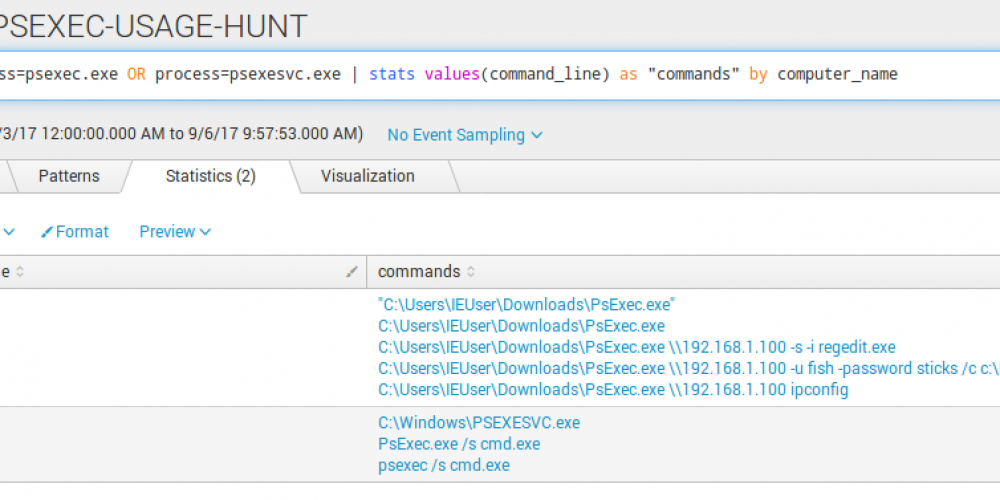This screenshot has width=1000, height=500.
Task: Click the C:\Windows\PSEXESVC.exe value
Action: [478, 423]
